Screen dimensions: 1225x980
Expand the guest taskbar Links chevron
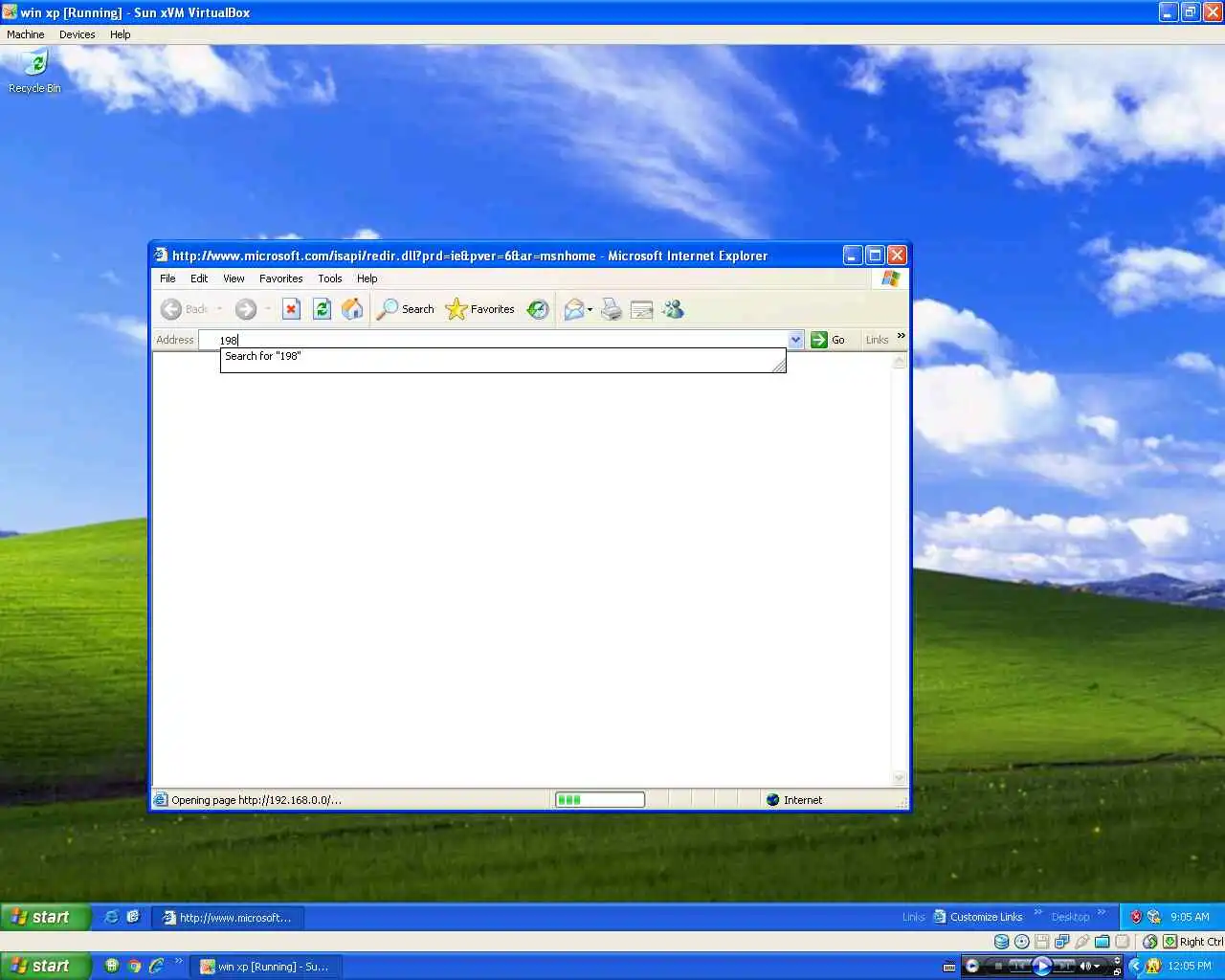coord(1038,912)
